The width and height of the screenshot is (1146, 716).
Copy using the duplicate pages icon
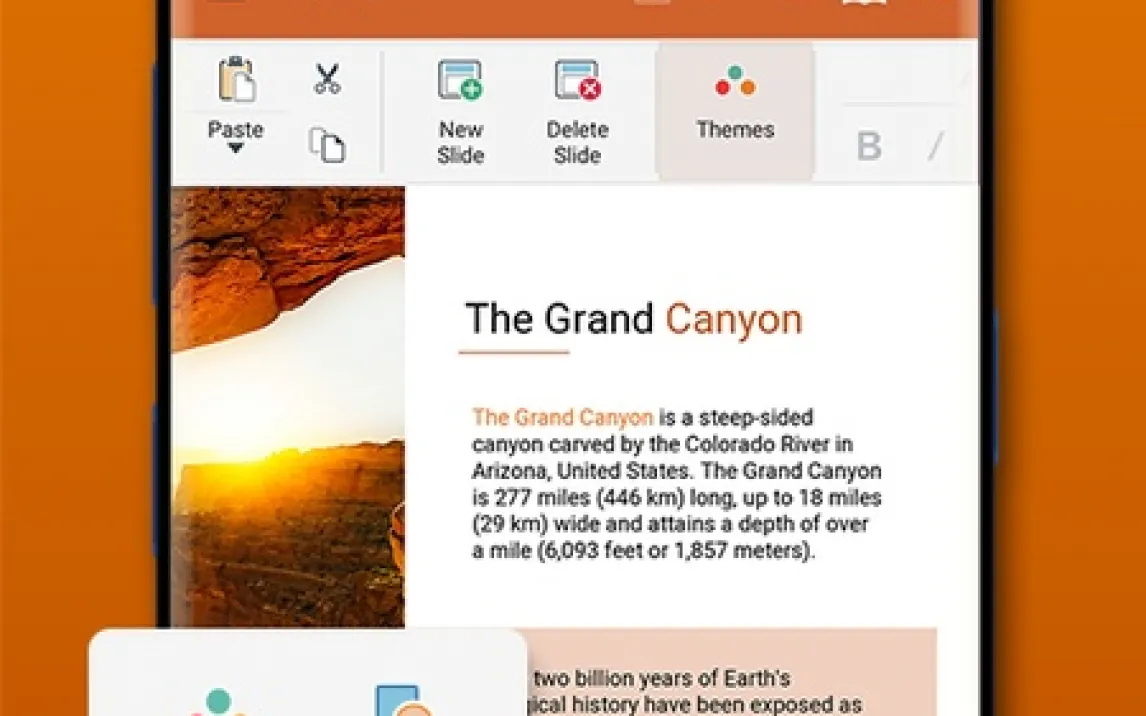coord(327,145)
